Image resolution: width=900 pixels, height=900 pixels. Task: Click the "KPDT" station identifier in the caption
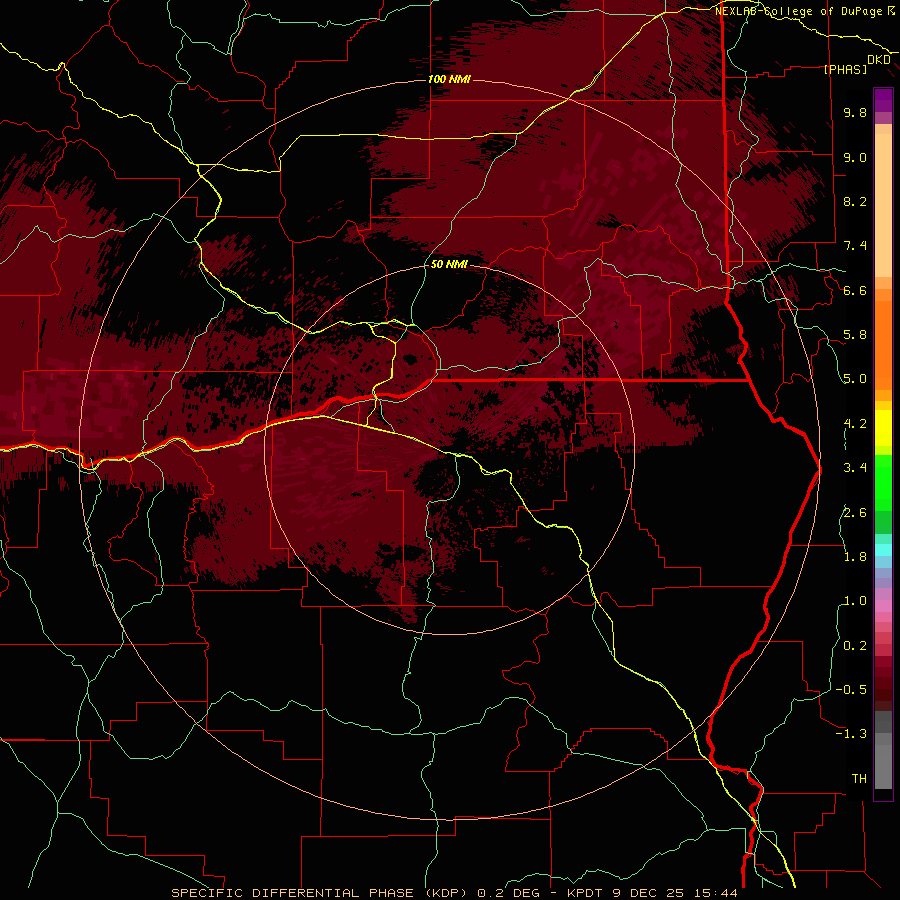pos(587,893)
